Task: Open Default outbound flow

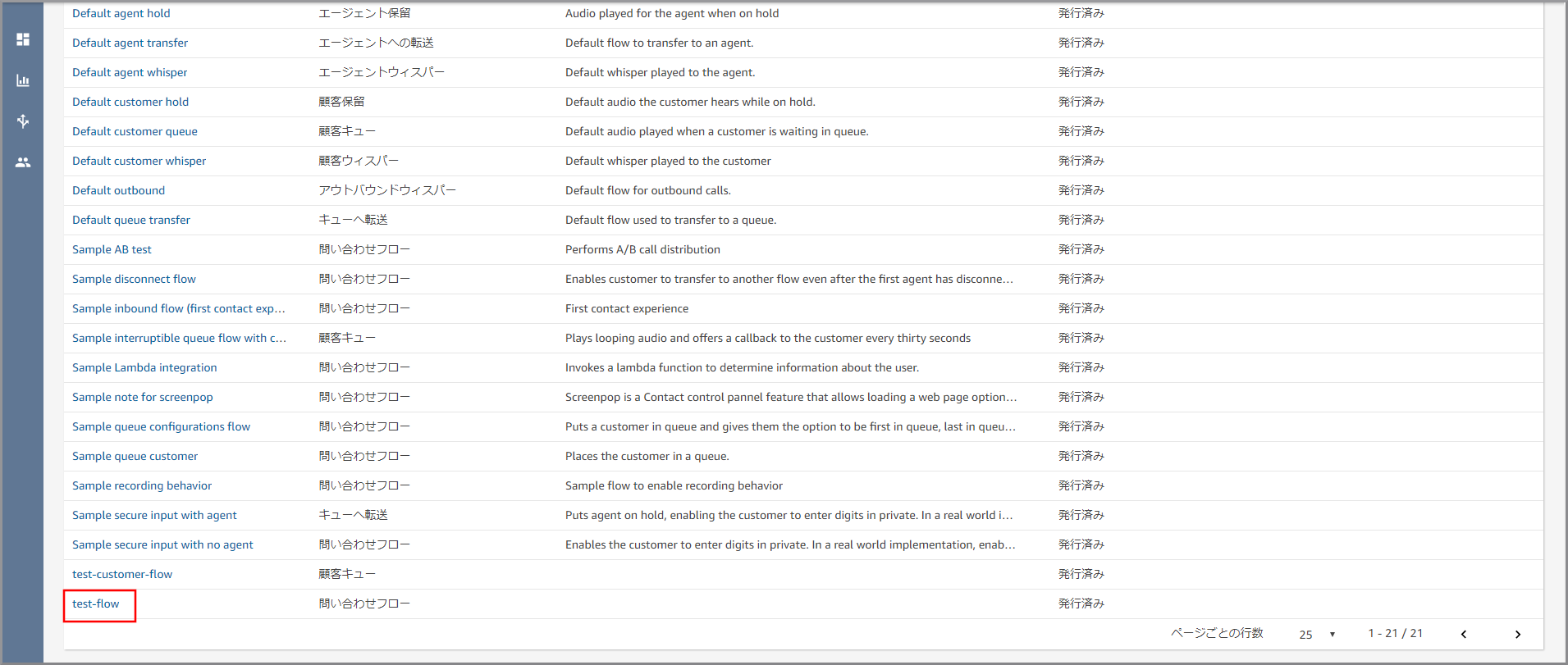Action: click(x=118, y=191)
